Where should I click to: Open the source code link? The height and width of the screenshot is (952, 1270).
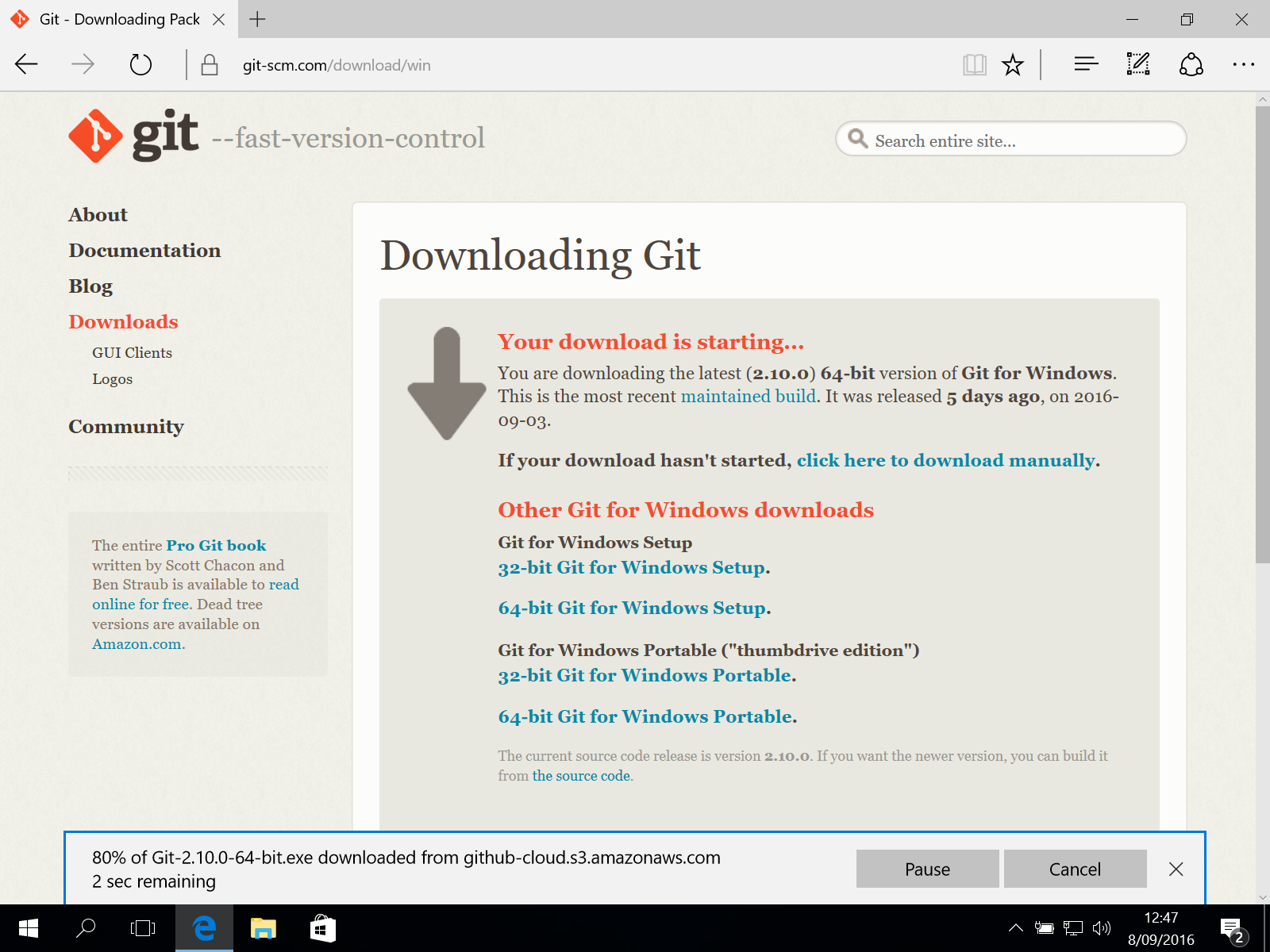click(581, 776)
